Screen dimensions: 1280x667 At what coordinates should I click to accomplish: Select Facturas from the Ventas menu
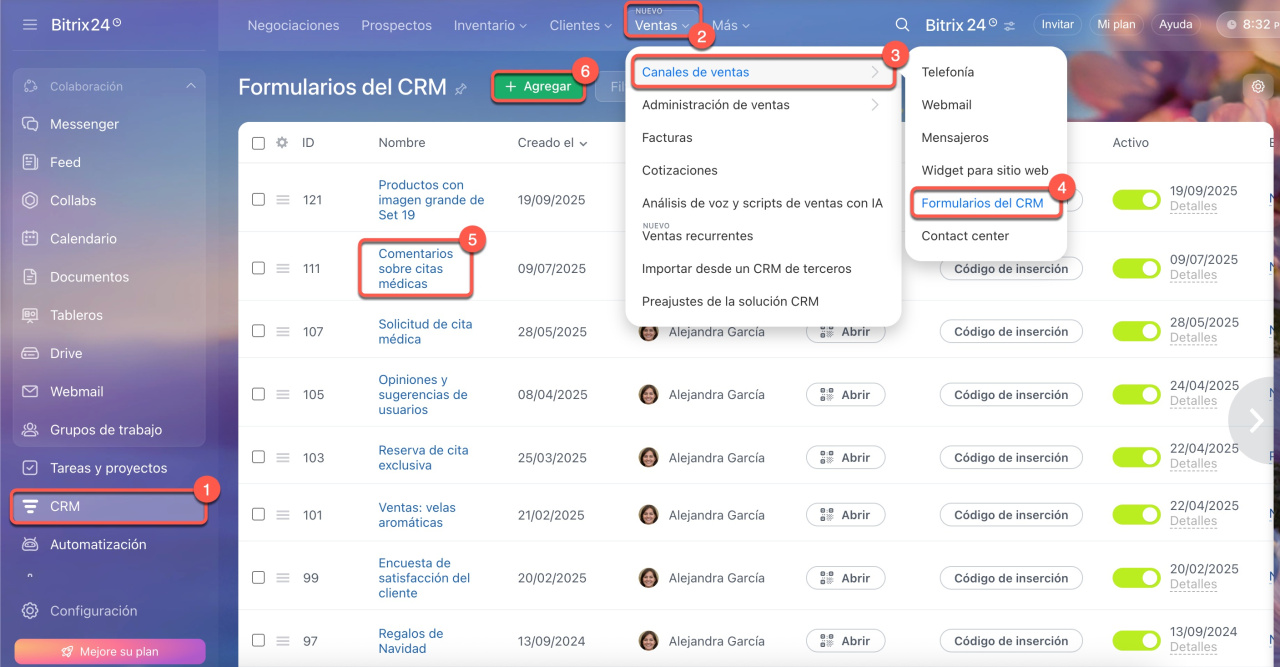[x=667, y=138]
